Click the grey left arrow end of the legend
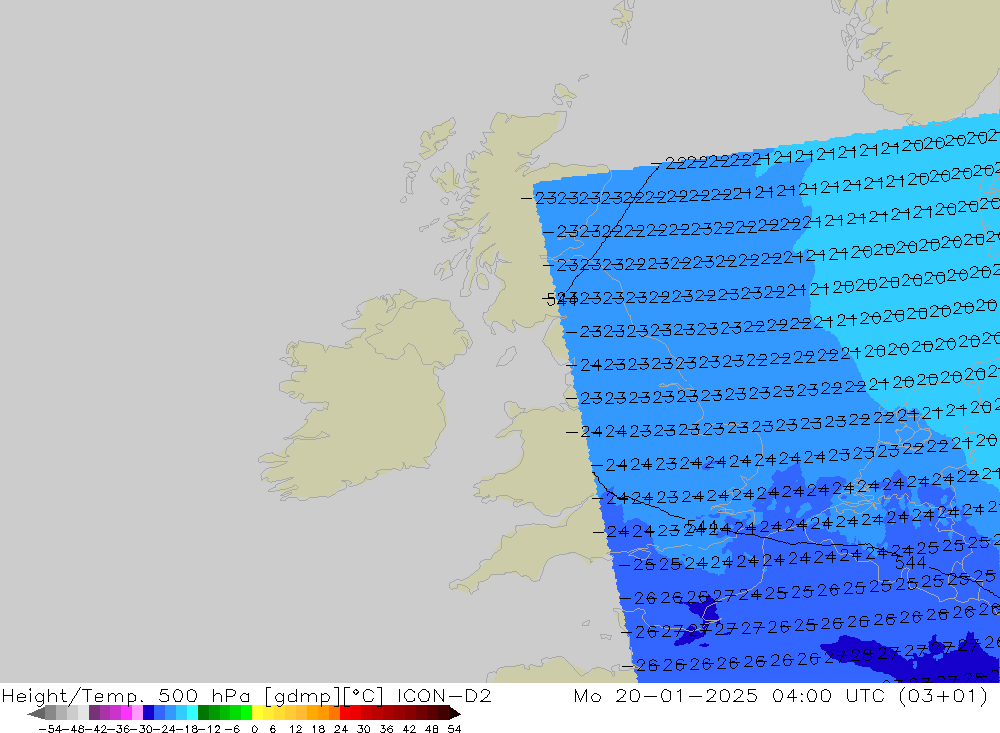 (36, 713)
